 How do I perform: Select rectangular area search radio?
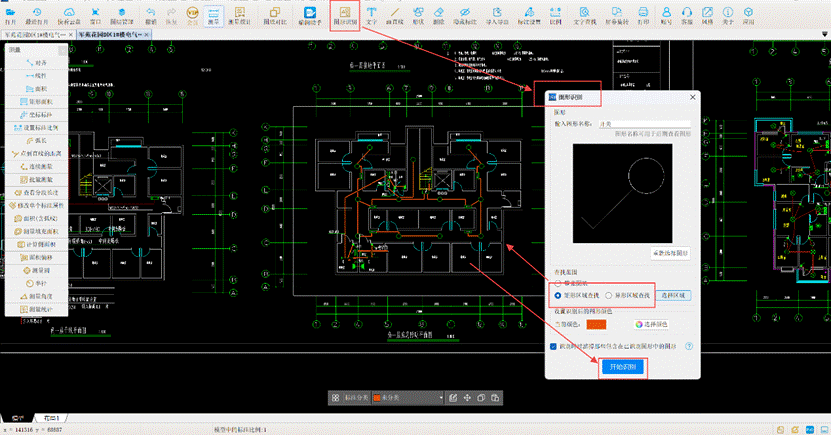click(558, 295)
